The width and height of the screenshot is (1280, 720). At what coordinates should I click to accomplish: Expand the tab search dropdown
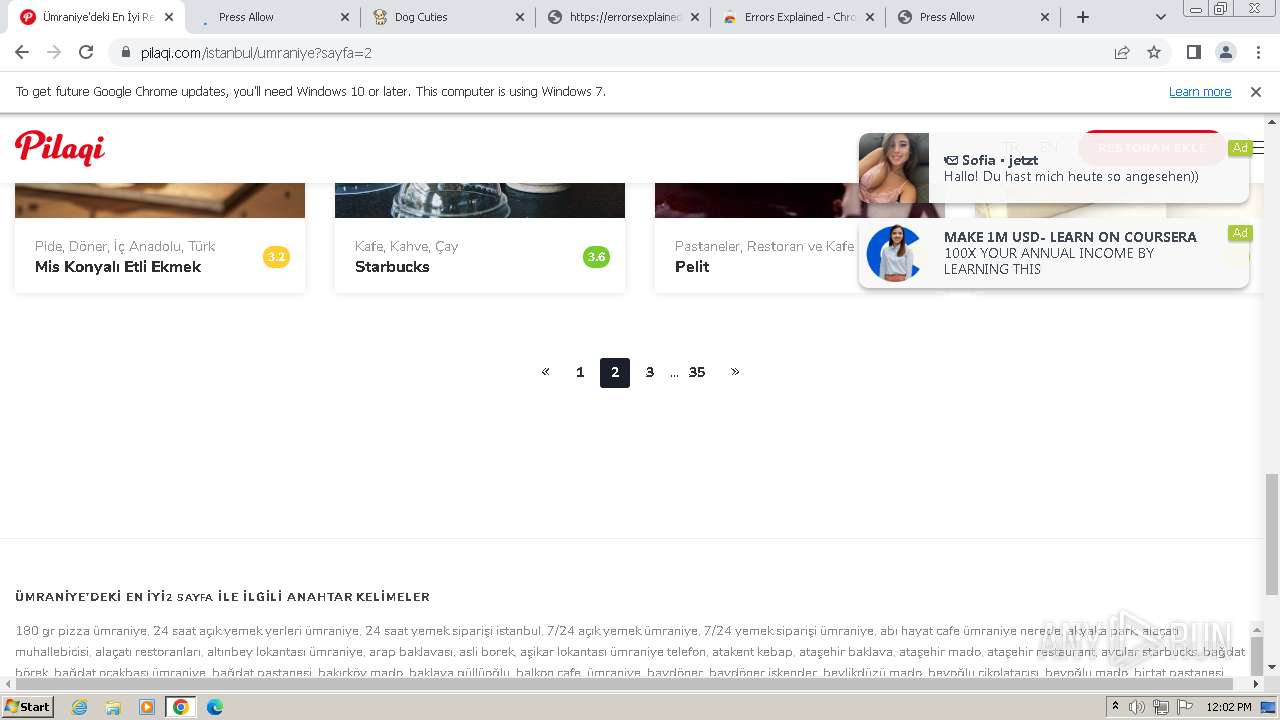tap(1160, 17)
